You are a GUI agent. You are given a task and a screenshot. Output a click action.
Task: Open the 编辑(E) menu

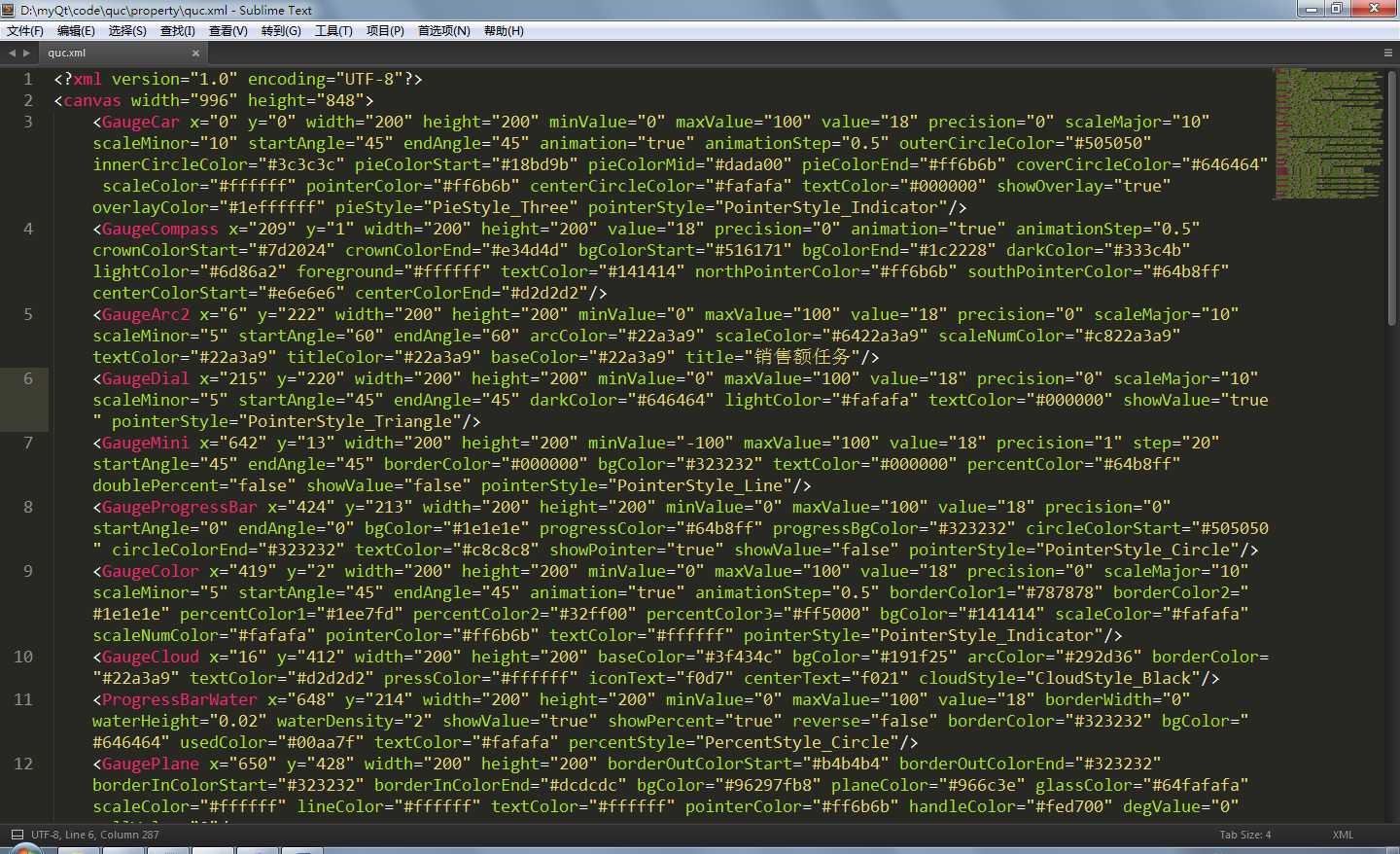click(x=76, y=31)
